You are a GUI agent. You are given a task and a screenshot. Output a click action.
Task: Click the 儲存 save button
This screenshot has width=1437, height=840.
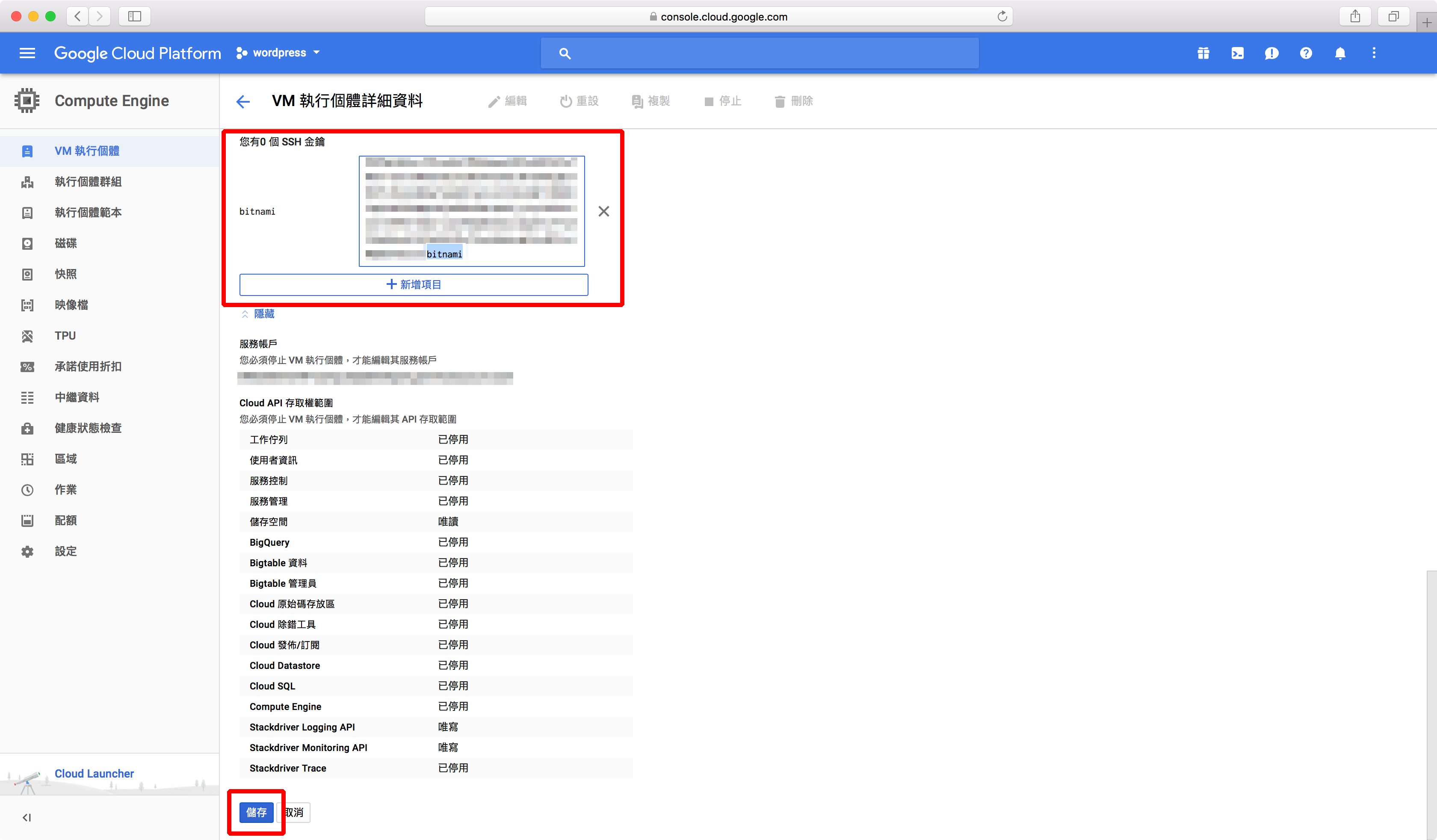256,812
